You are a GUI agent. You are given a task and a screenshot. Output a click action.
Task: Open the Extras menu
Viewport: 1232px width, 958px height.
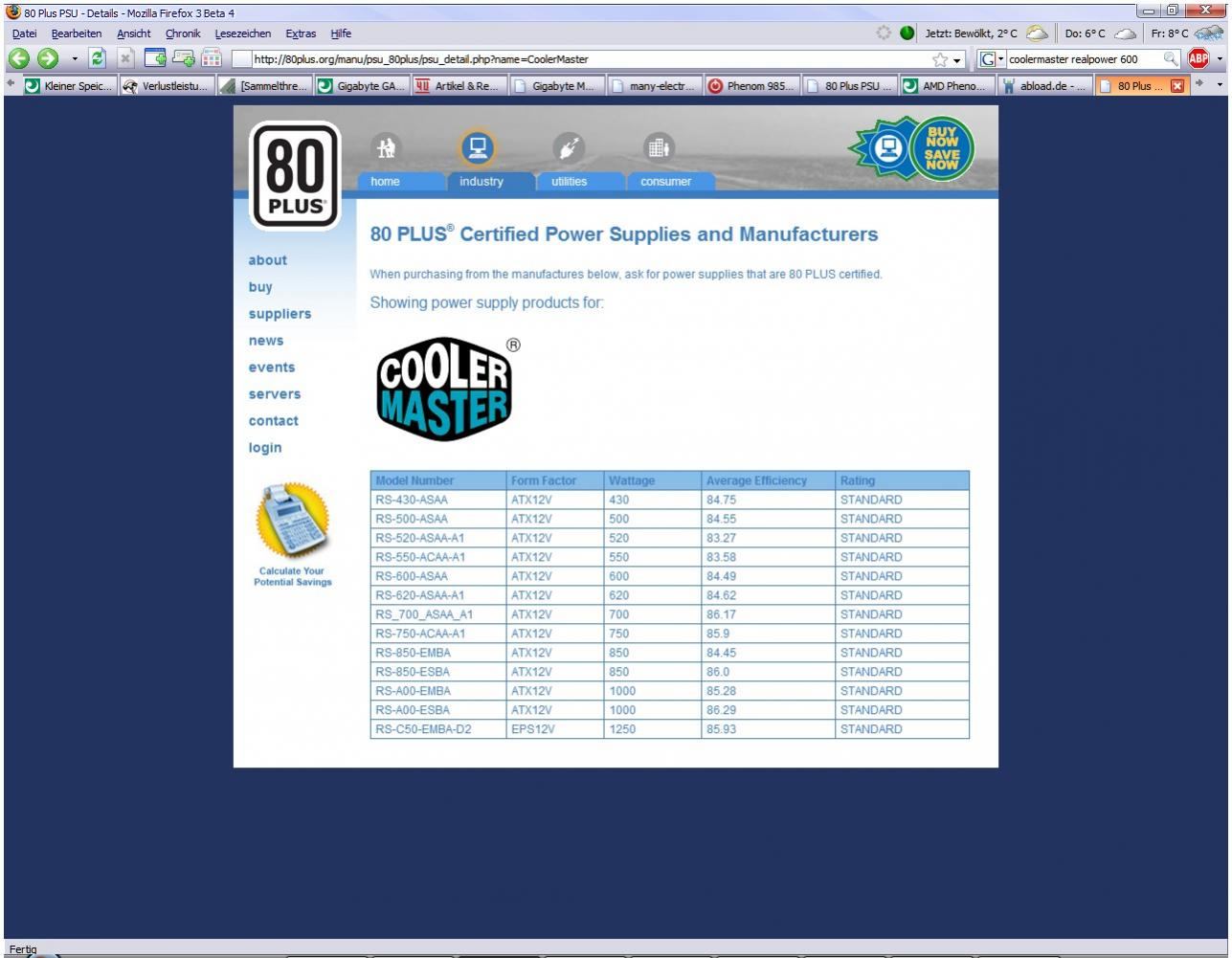click(301, 33)
